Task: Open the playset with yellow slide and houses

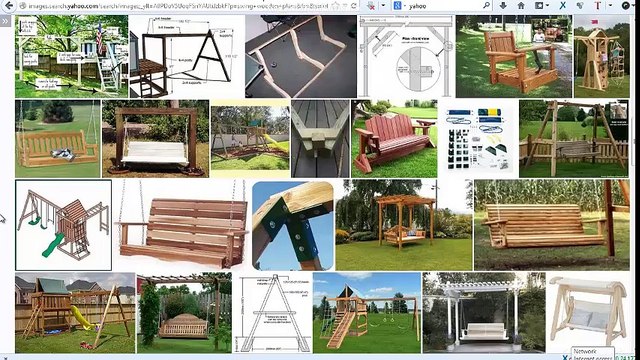Action: coord(75,313)
